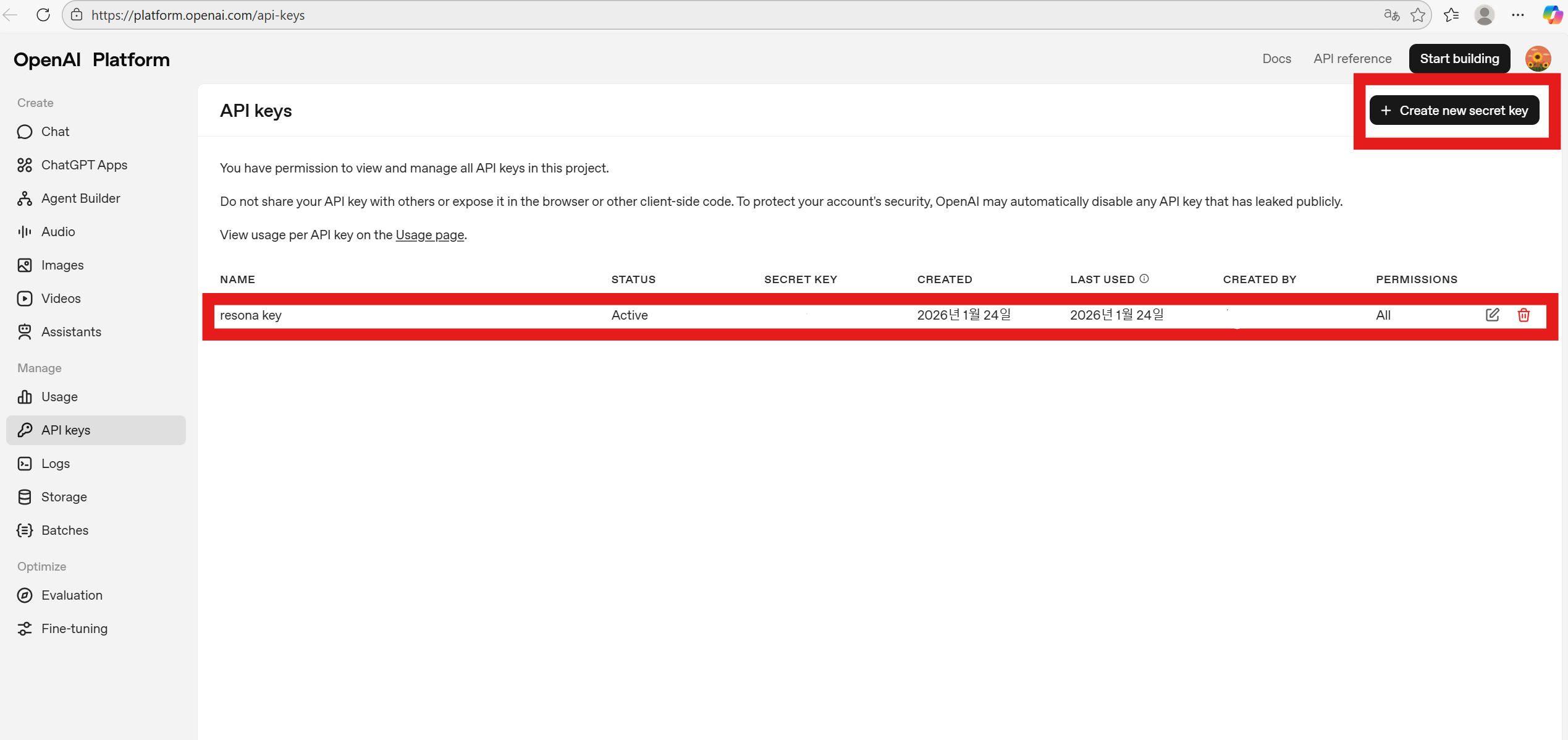Go to Evaluation page
The width and height of the screenshot is (1568, 740).
click(x=96, y=595)
